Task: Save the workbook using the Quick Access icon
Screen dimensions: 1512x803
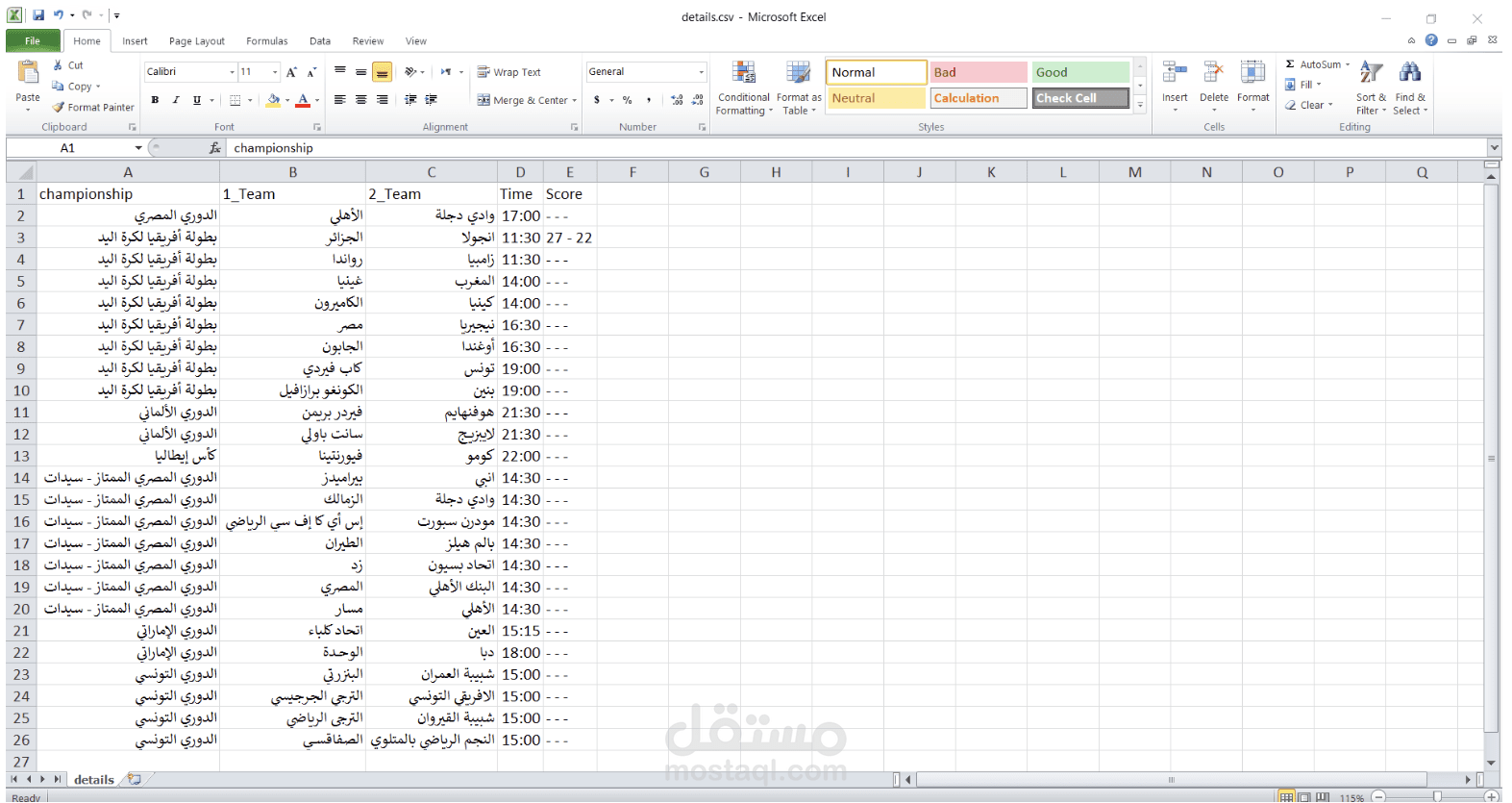Action: [38, 15]
